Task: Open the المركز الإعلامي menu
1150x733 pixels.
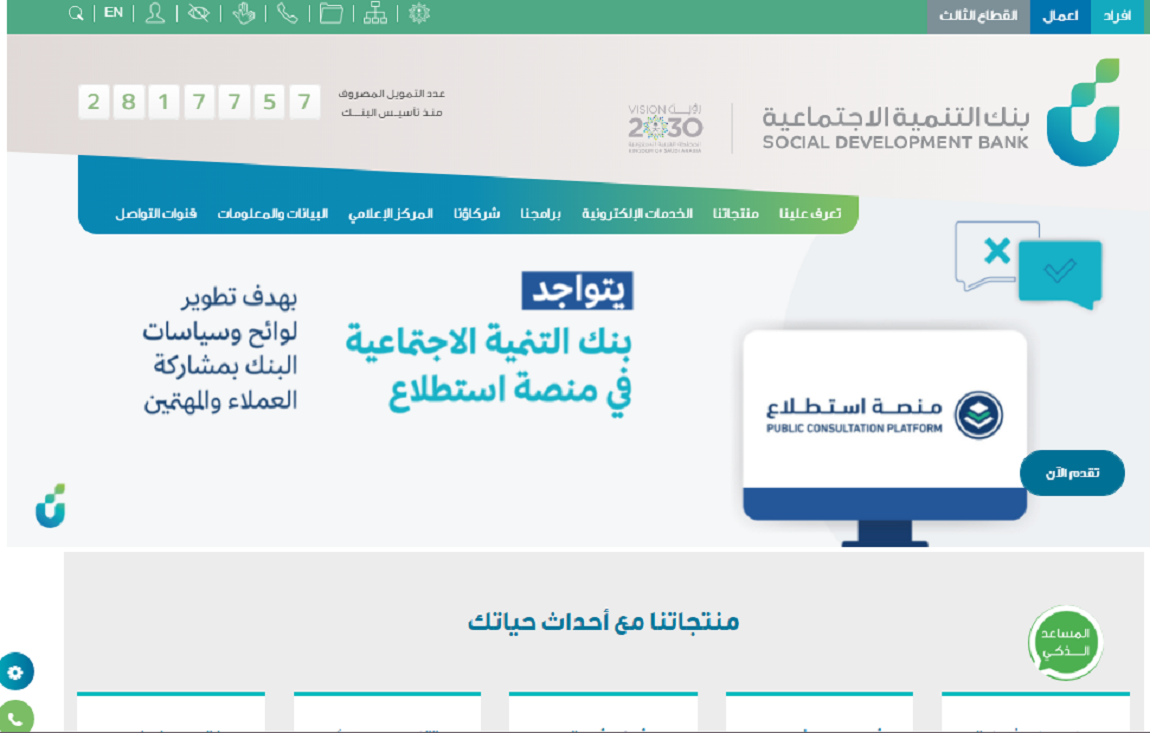Action: (x=390, y=213)
